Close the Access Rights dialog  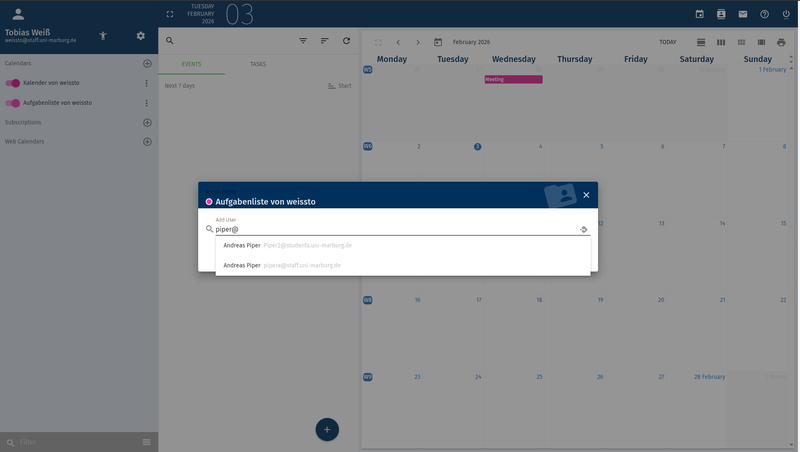[x=586, y=195]
